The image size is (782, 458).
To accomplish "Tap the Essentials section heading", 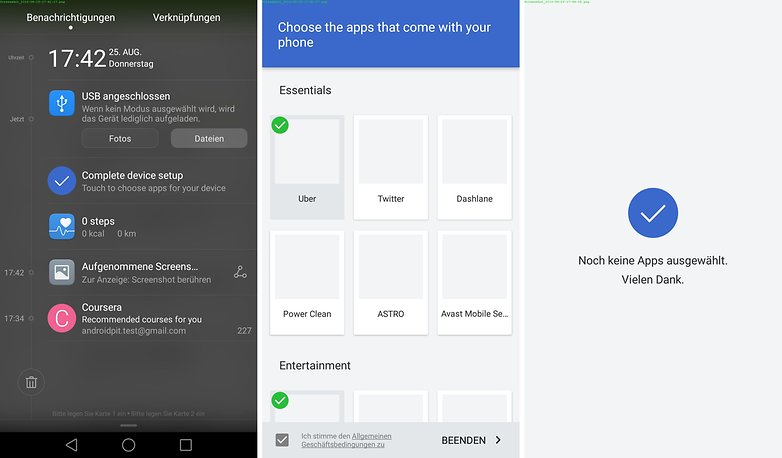I will (305, 90).
